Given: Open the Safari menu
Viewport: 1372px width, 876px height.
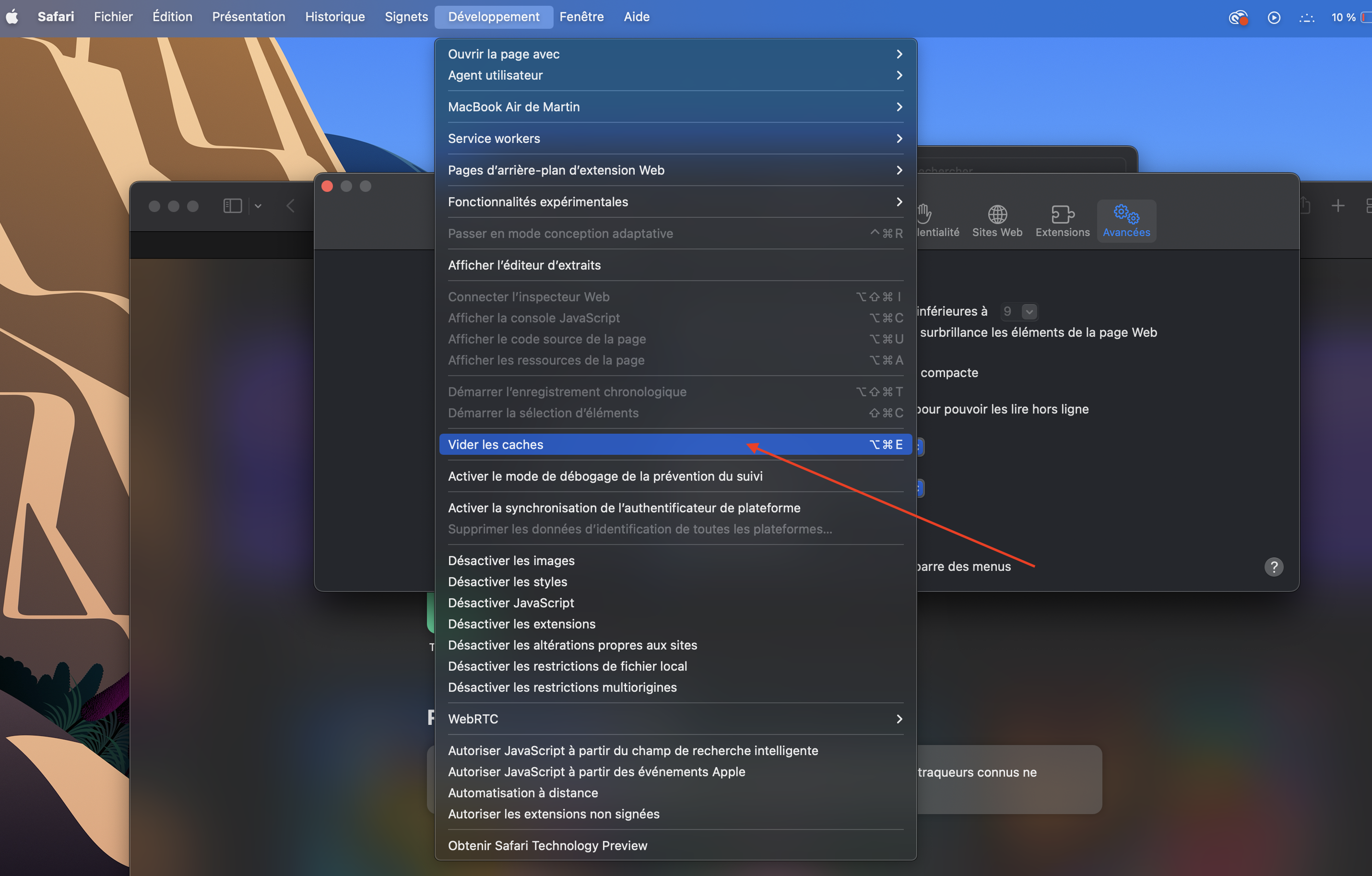Looking at the screenshot, I should (x=56, y=16).
